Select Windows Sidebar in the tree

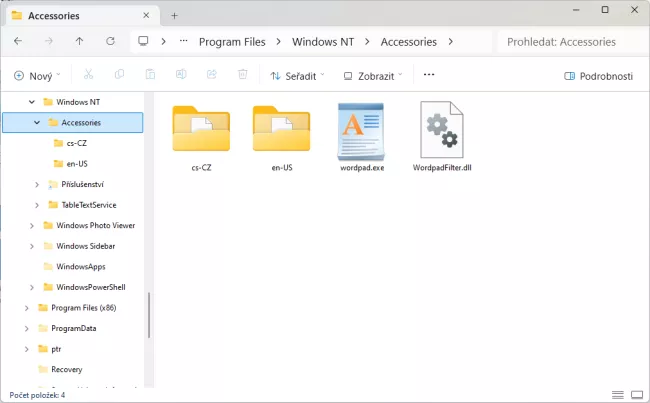(85, 246)
